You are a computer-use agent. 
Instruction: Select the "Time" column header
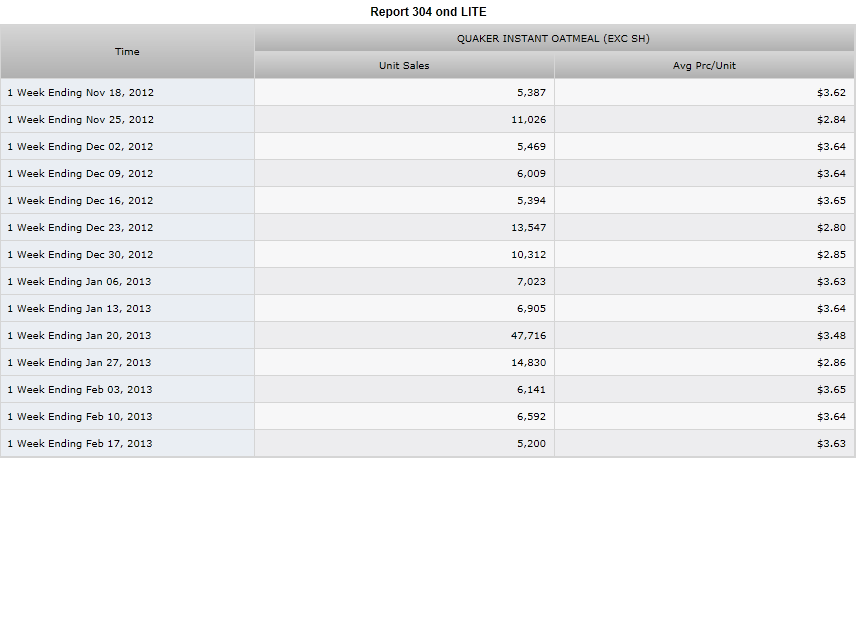pos(127,51)
